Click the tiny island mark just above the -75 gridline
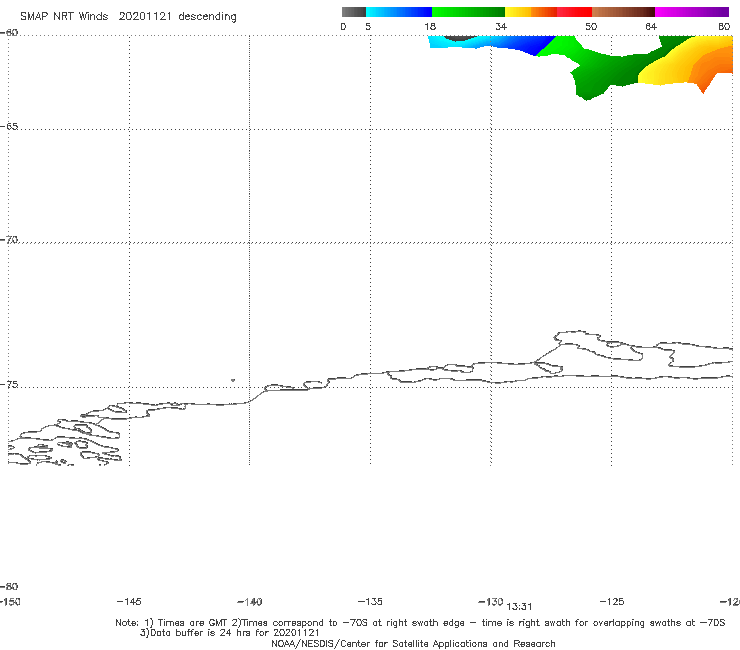This screenshot has height=650, width=740. tap(233, 380)
